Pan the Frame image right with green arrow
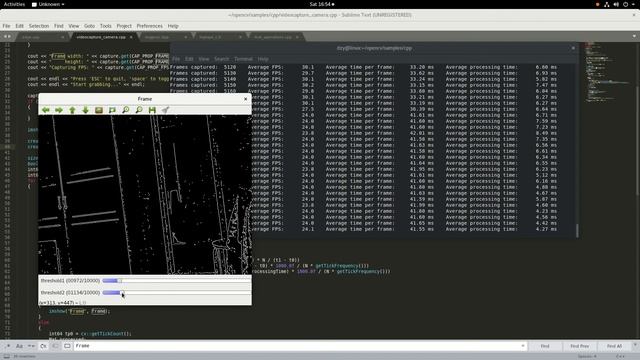 click(59, 110)
